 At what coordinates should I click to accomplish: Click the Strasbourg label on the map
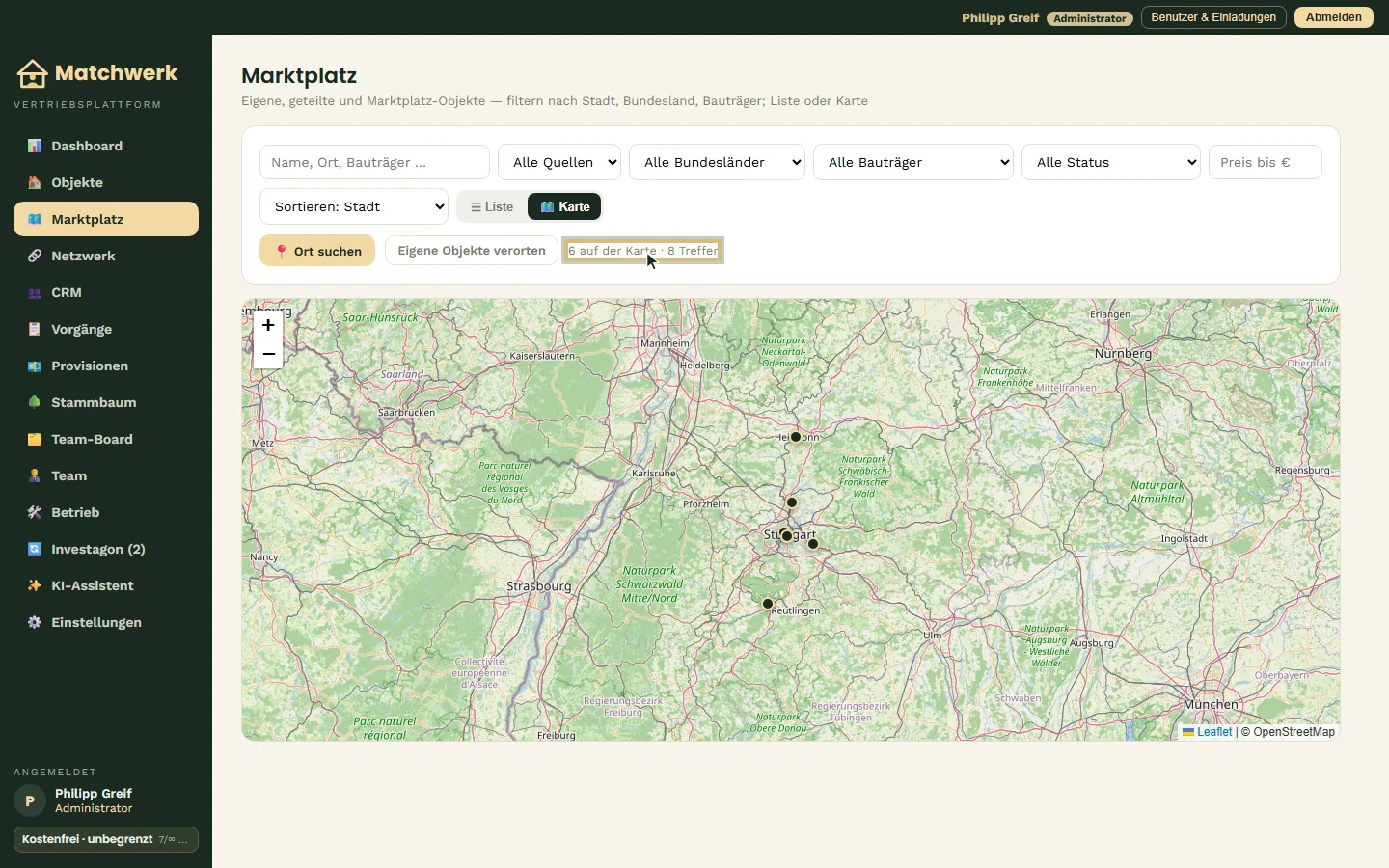pyautogui.click(x=538, y=586)
